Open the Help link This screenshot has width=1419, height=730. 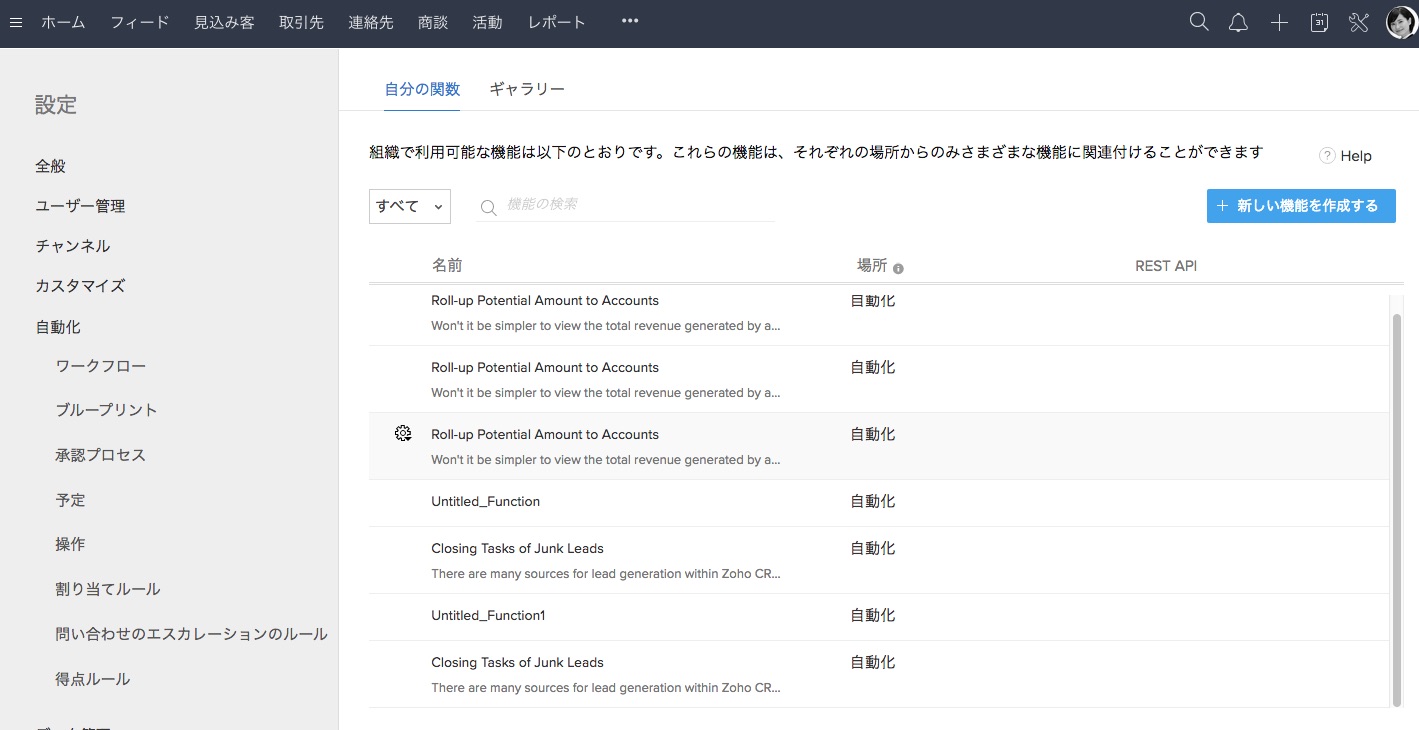[x=1346, y=156]
